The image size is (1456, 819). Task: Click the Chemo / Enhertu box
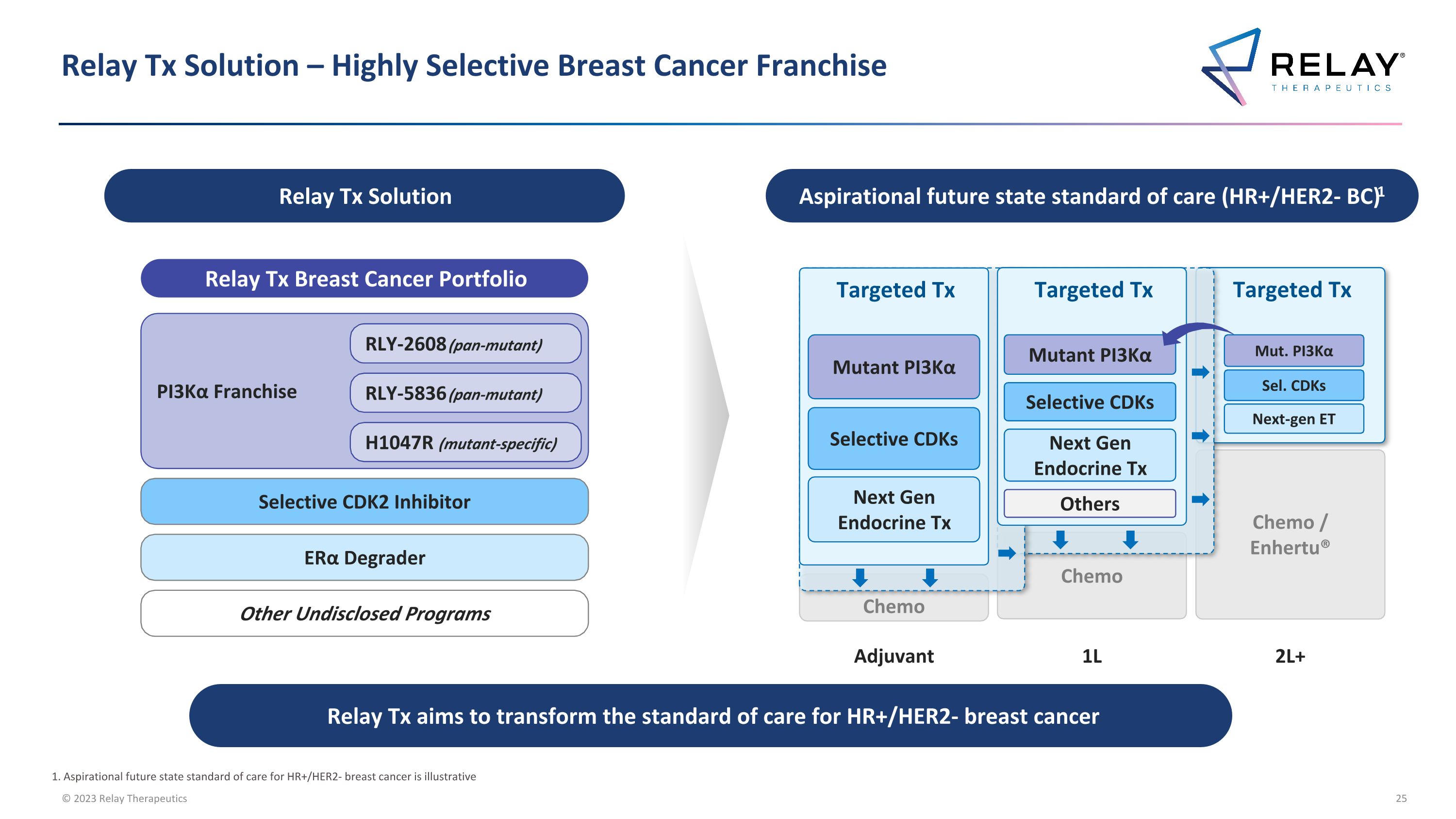tap(1290, 534)
